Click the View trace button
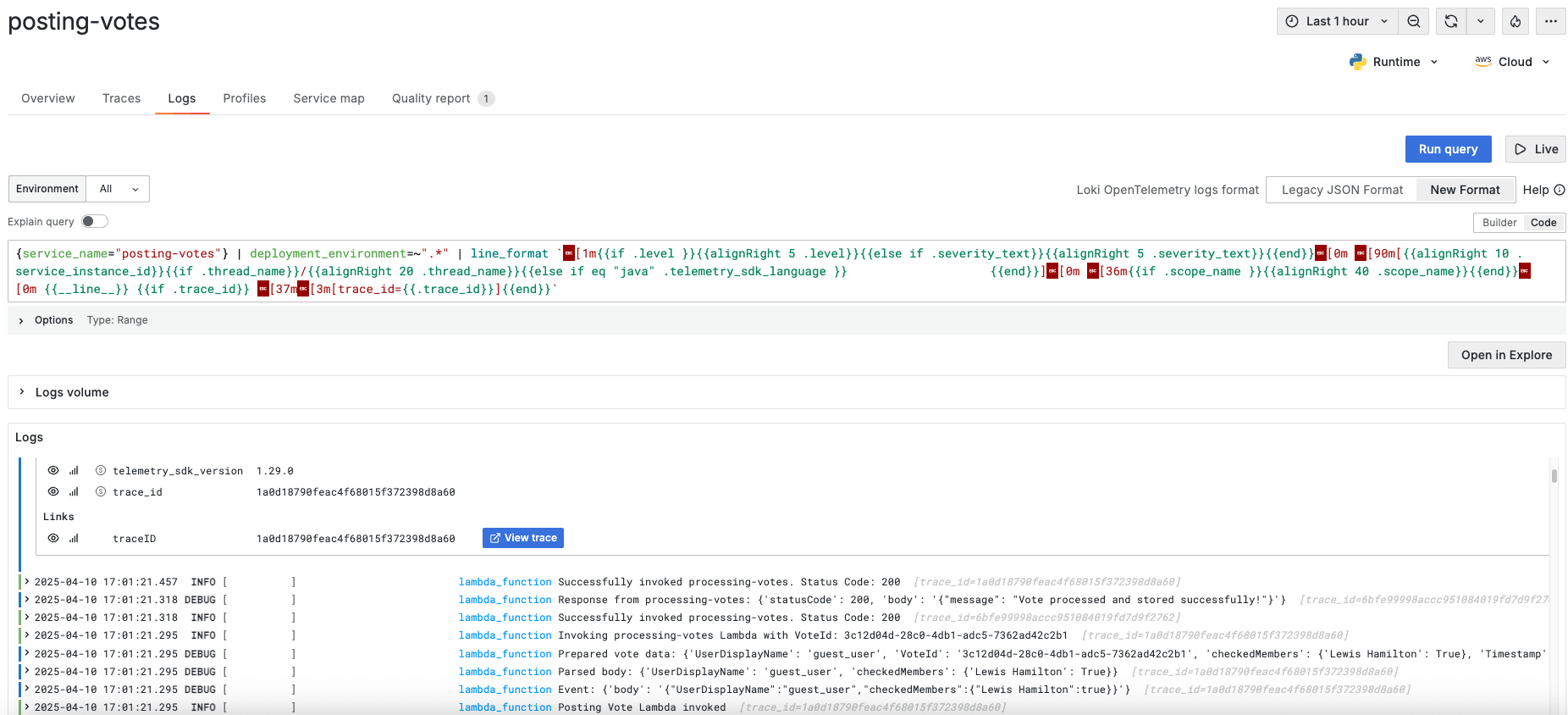Viewport: 1568px width, 715px height. [523, 538]
